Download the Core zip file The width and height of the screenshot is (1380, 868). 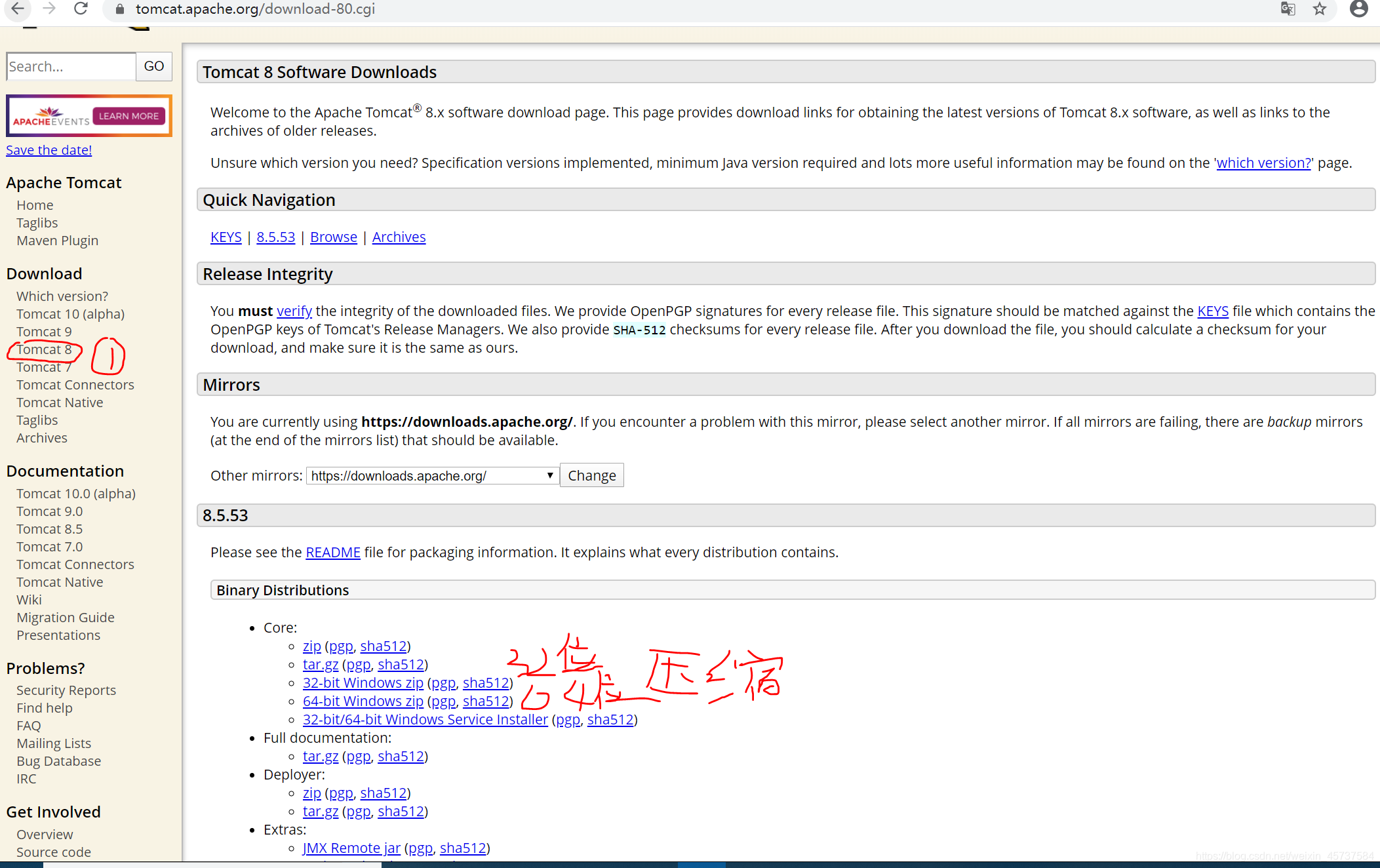click(312, 646)
